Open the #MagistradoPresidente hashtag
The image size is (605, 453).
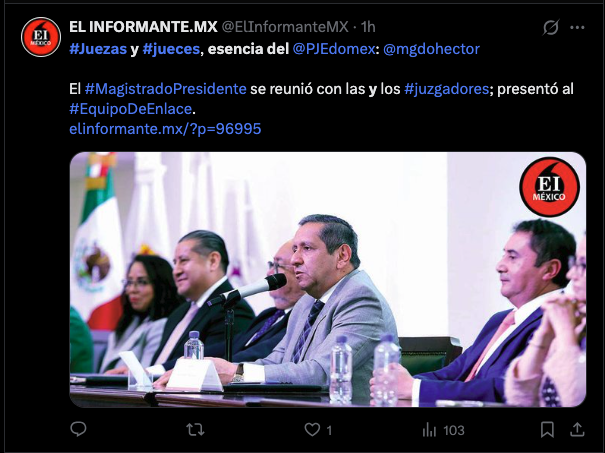[166, 89]
